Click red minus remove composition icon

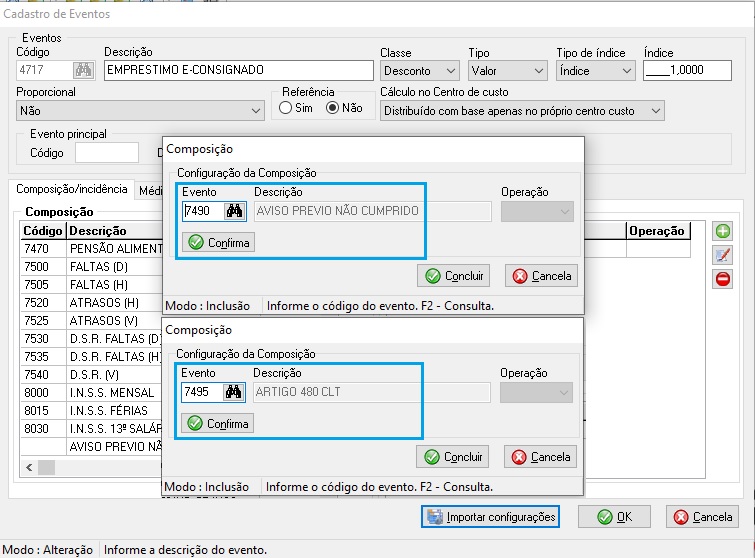pyautogui.click(x=722, y=279)
